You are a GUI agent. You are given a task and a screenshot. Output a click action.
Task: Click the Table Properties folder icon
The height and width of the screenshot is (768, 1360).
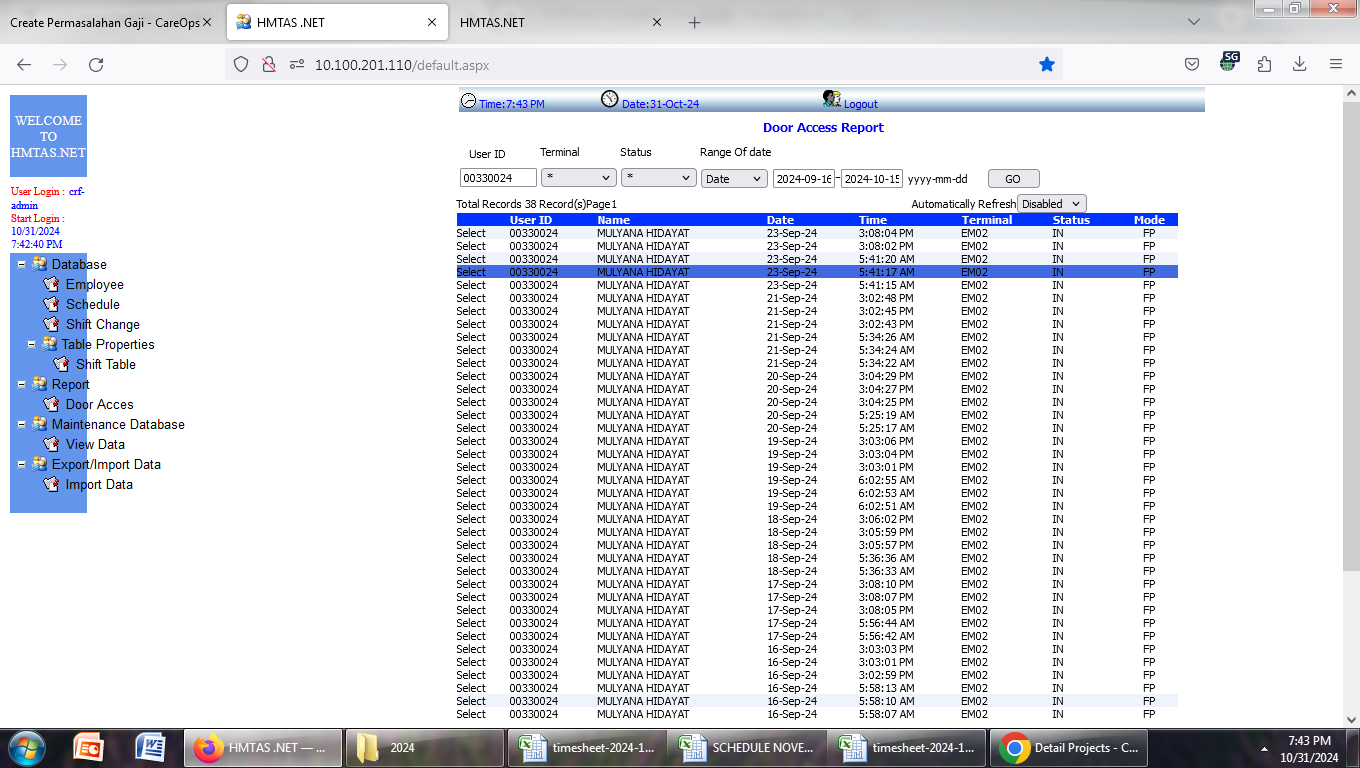pos(50,344)
